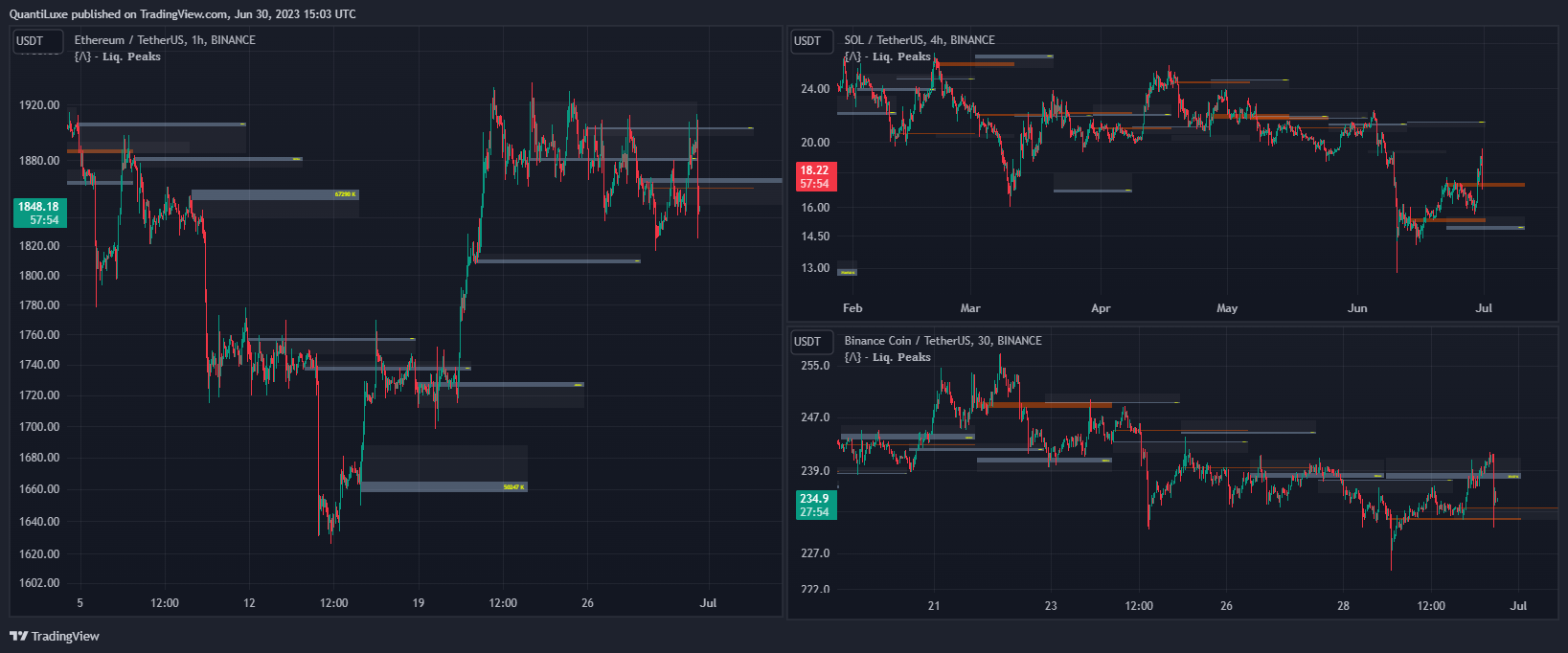The image size is (1568, 653).
Task: Click the date label 26 on the Ethereum time axis
Action: coord(587,603)
